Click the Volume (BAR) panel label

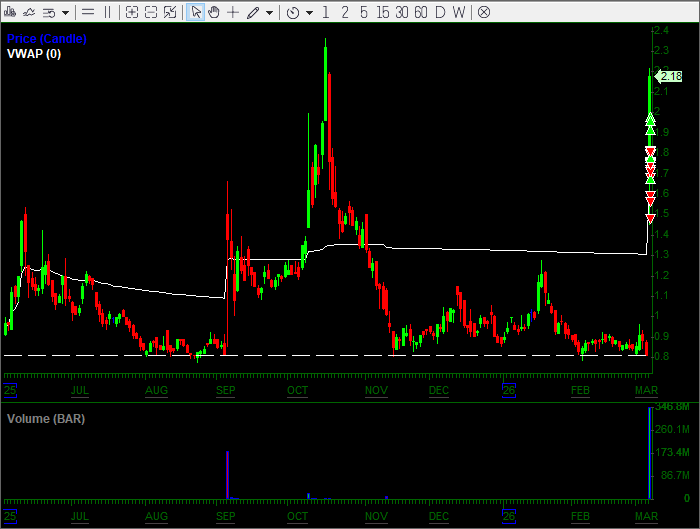tap(46, 419)
